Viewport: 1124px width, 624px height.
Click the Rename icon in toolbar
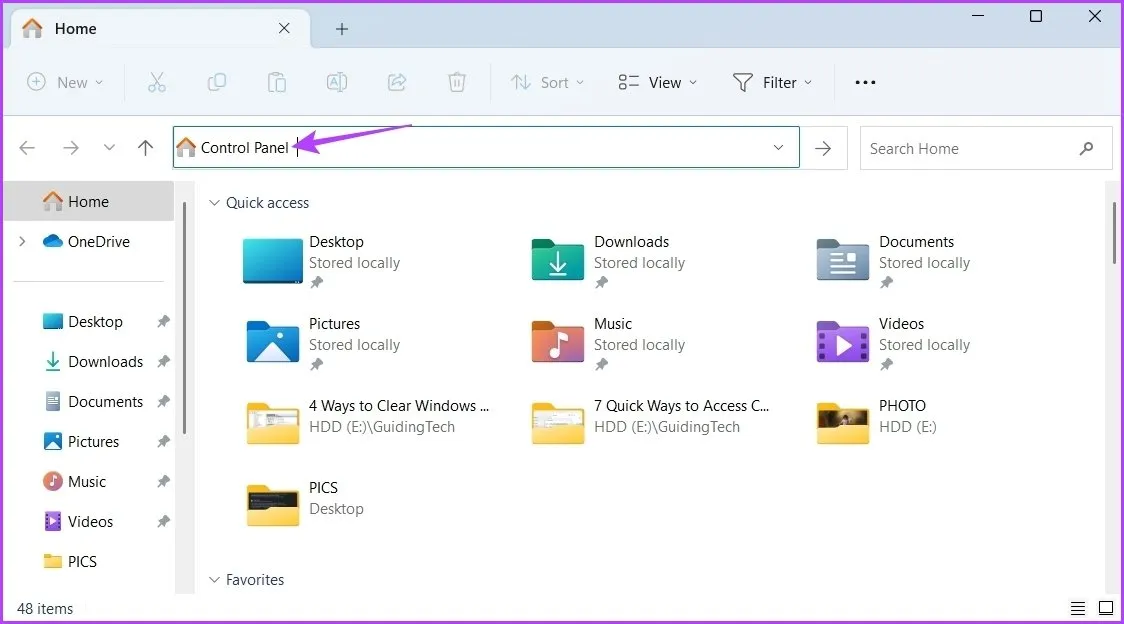(337, 83)
